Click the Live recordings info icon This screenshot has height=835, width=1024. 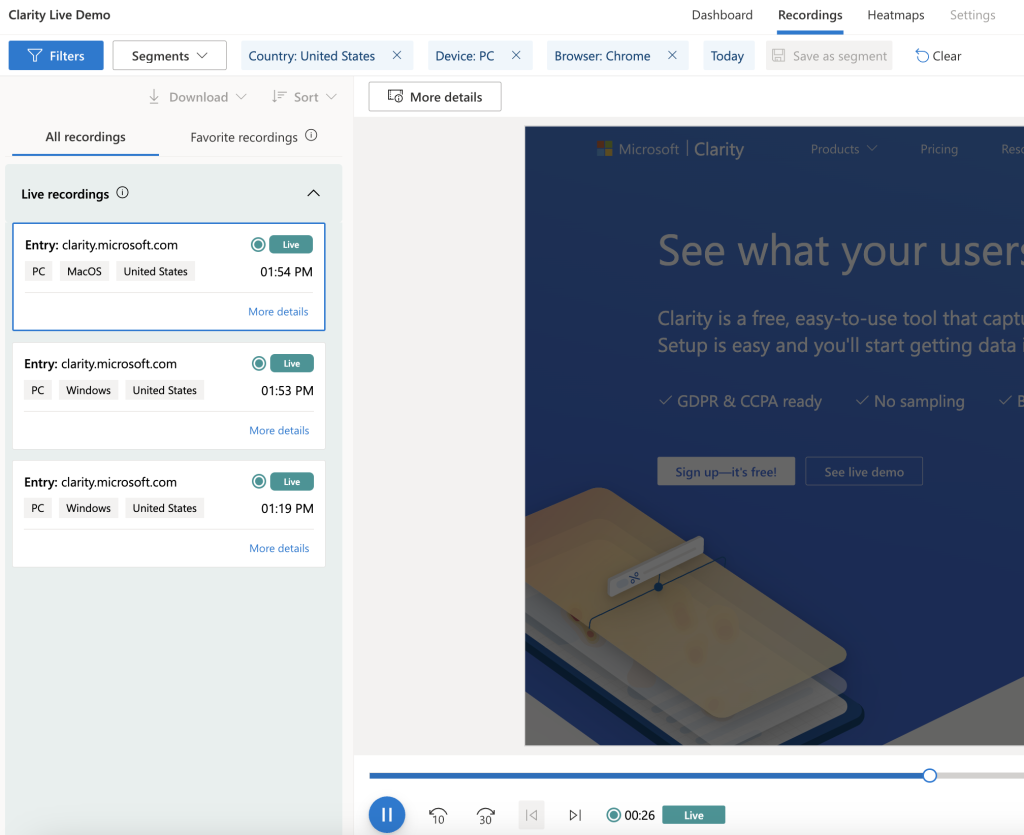[x=122, y=193]
